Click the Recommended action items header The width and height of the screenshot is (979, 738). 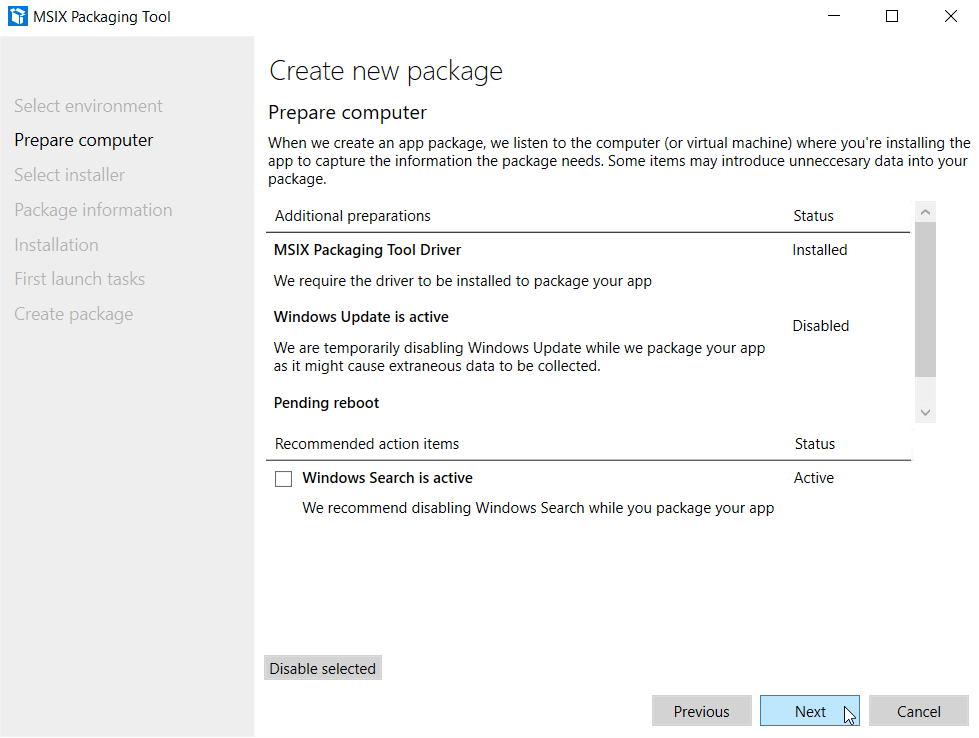367,444
